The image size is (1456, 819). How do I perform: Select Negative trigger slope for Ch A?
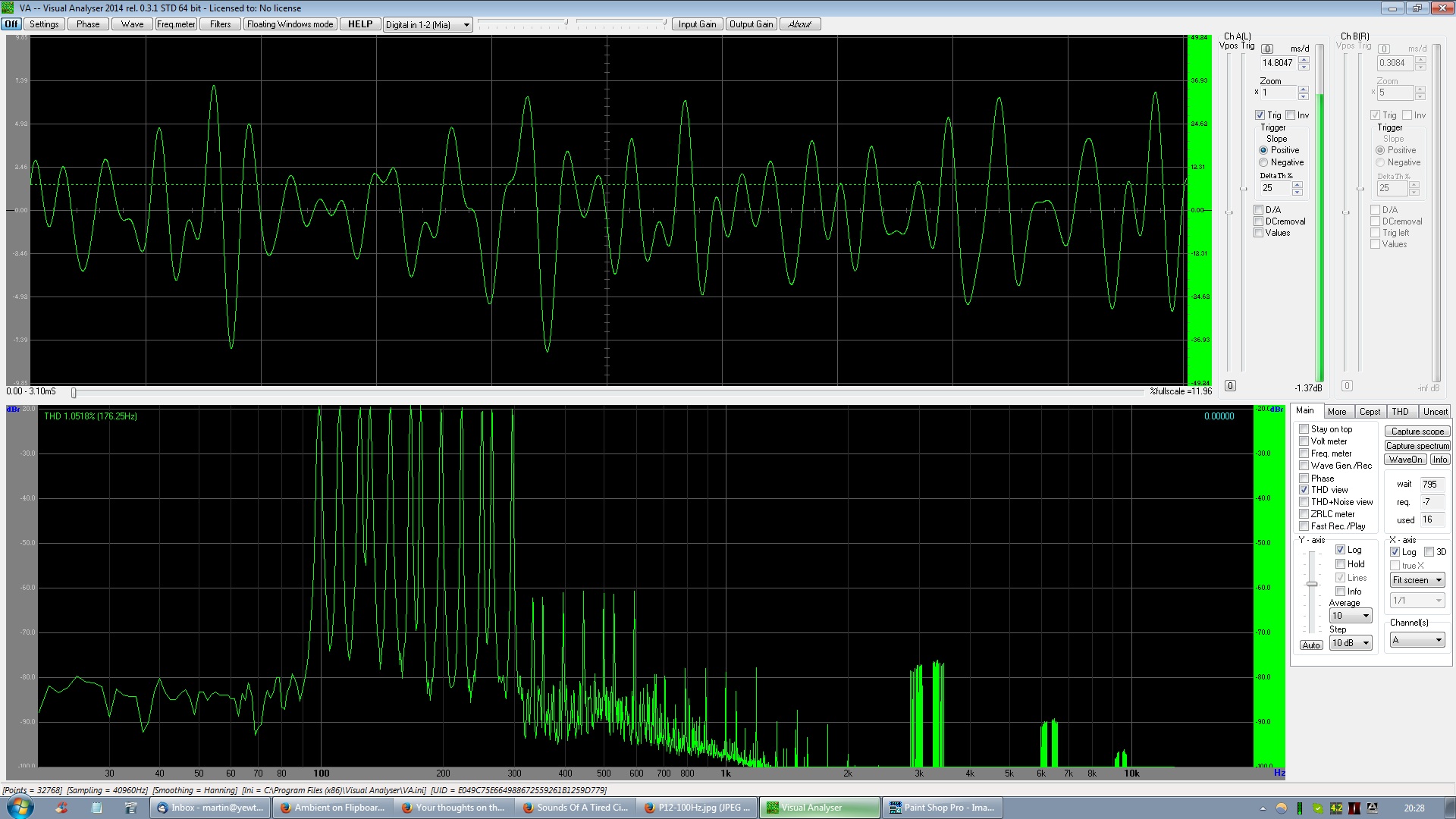(x=1263, y=162)
